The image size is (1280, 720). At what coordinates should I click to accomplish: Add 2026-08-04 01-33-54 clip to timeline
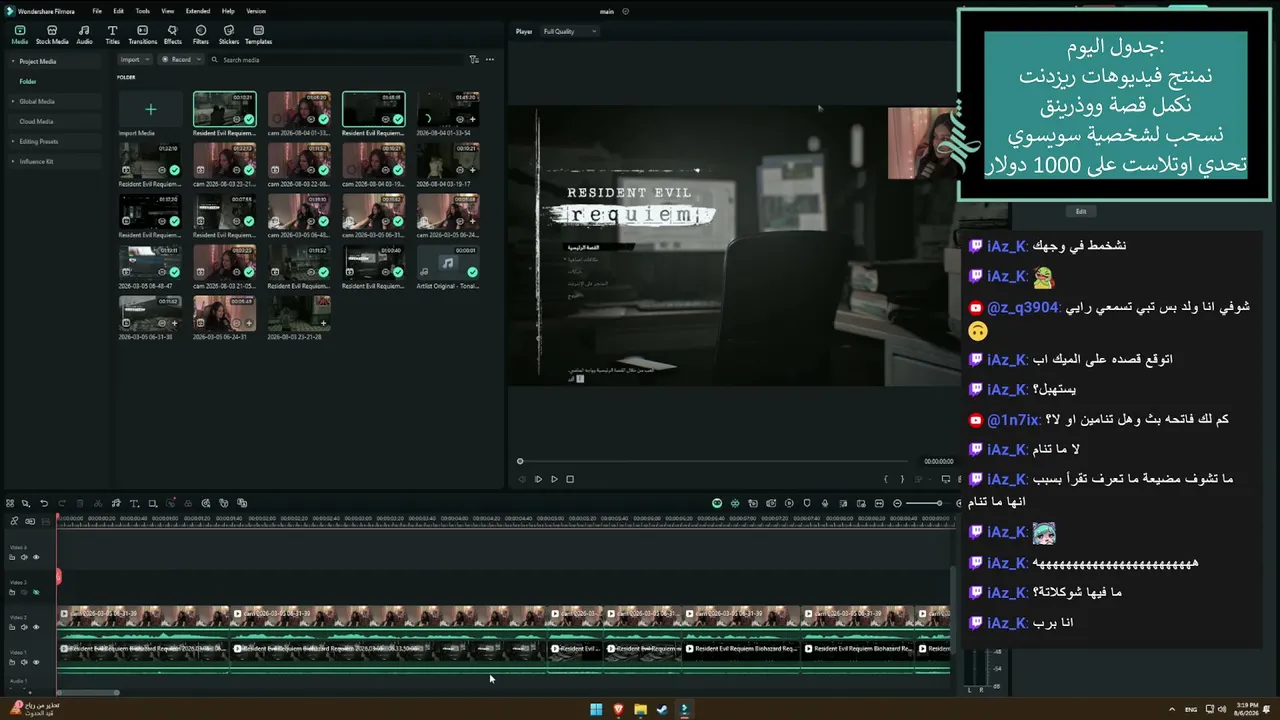tap(472, 119)
